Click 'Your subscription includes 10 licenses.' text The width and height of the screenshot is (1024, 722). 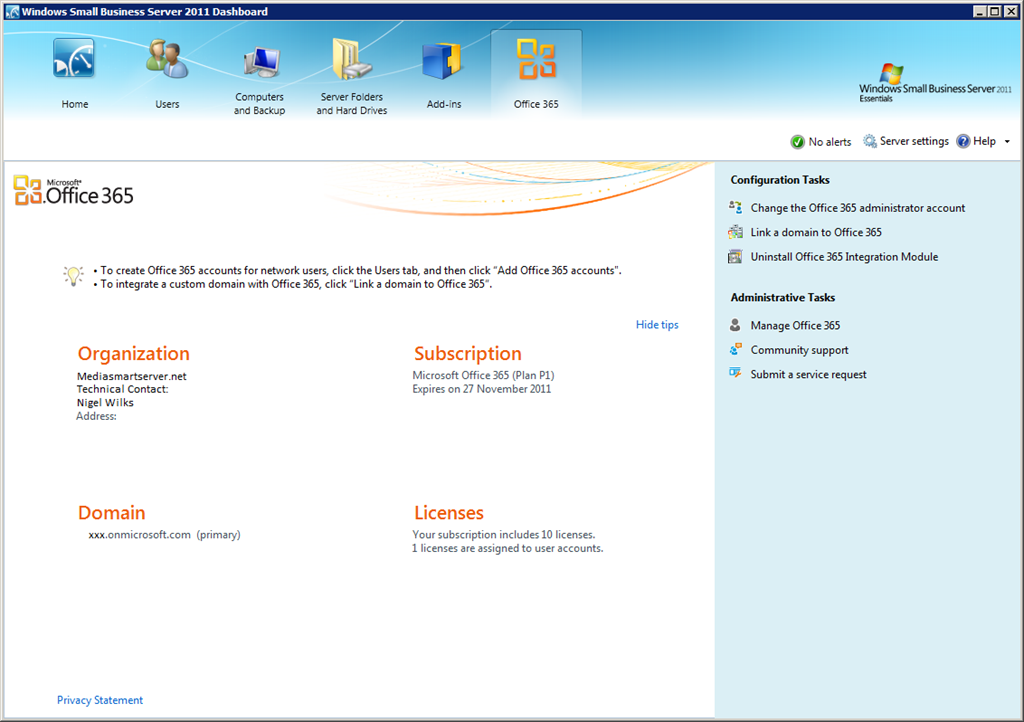click(x=504, y=535)
